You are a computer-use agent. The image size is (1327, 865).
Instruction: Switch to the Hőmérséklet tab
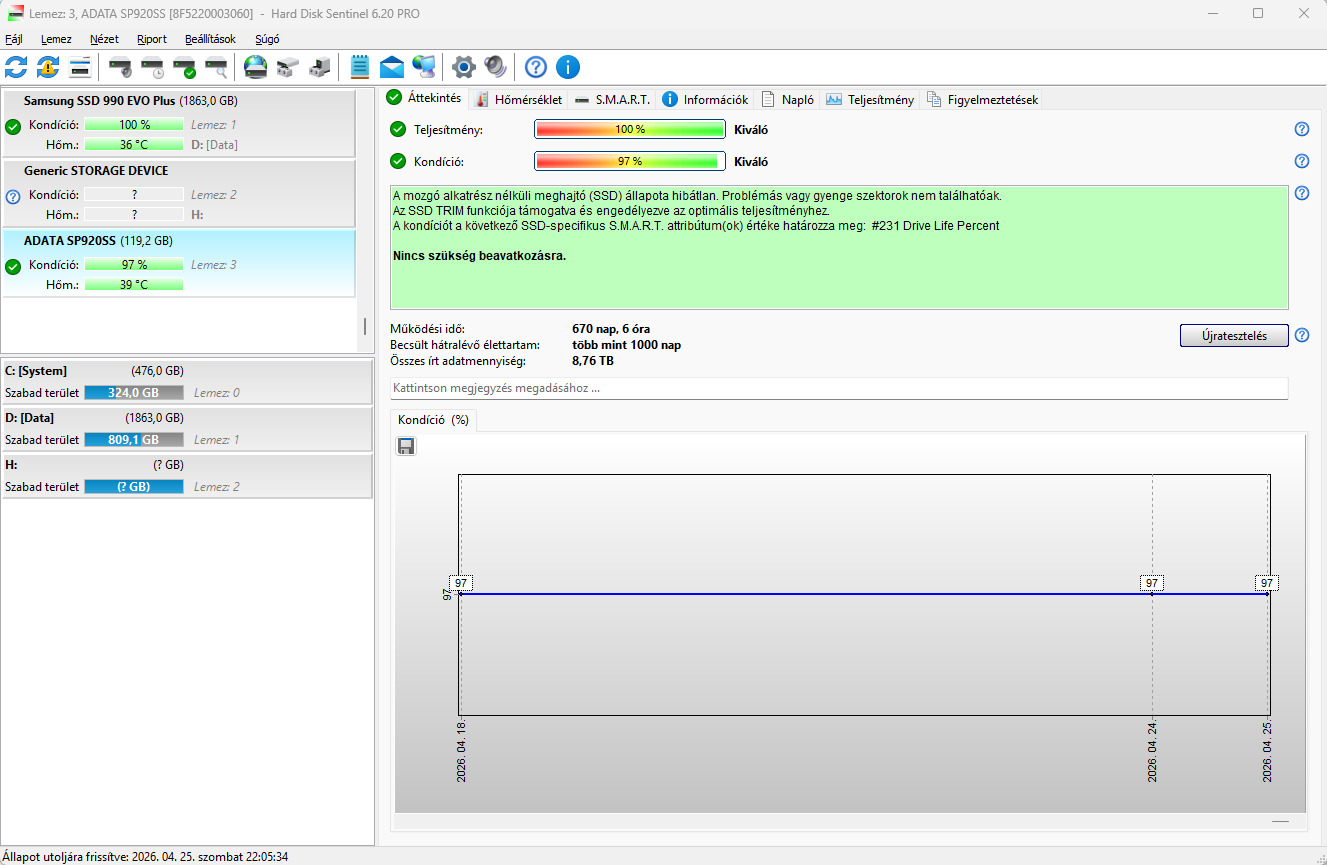pos(519,99)
